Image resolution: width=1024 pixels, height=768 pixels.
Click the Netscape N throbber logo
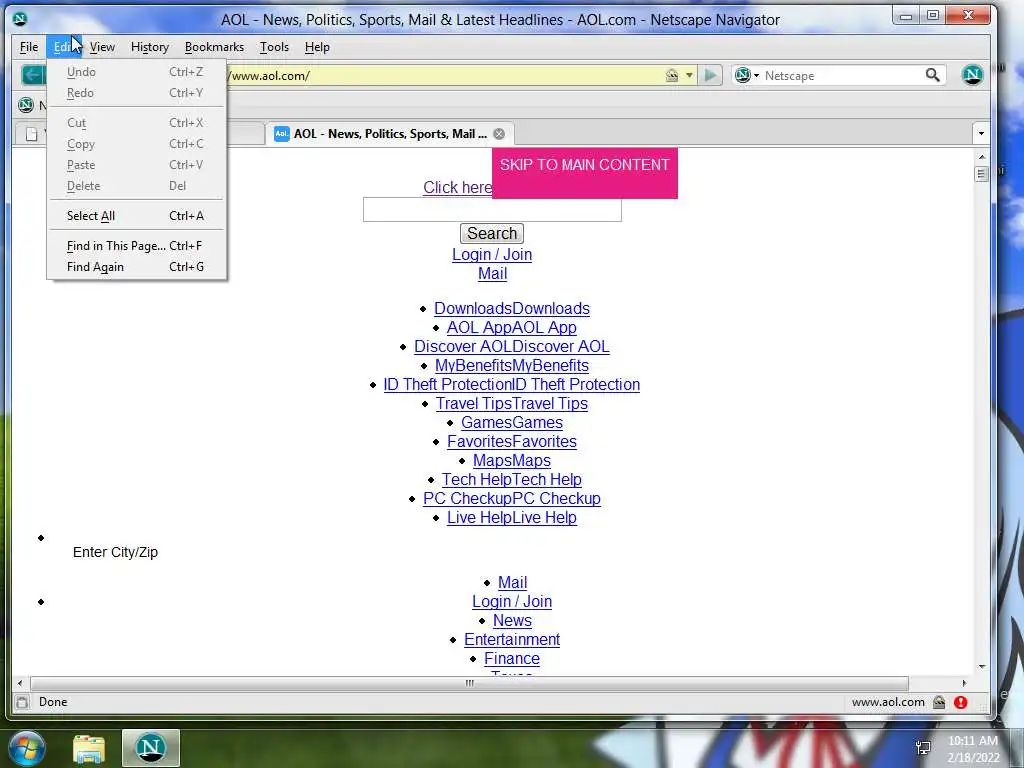tap(972, 75)
